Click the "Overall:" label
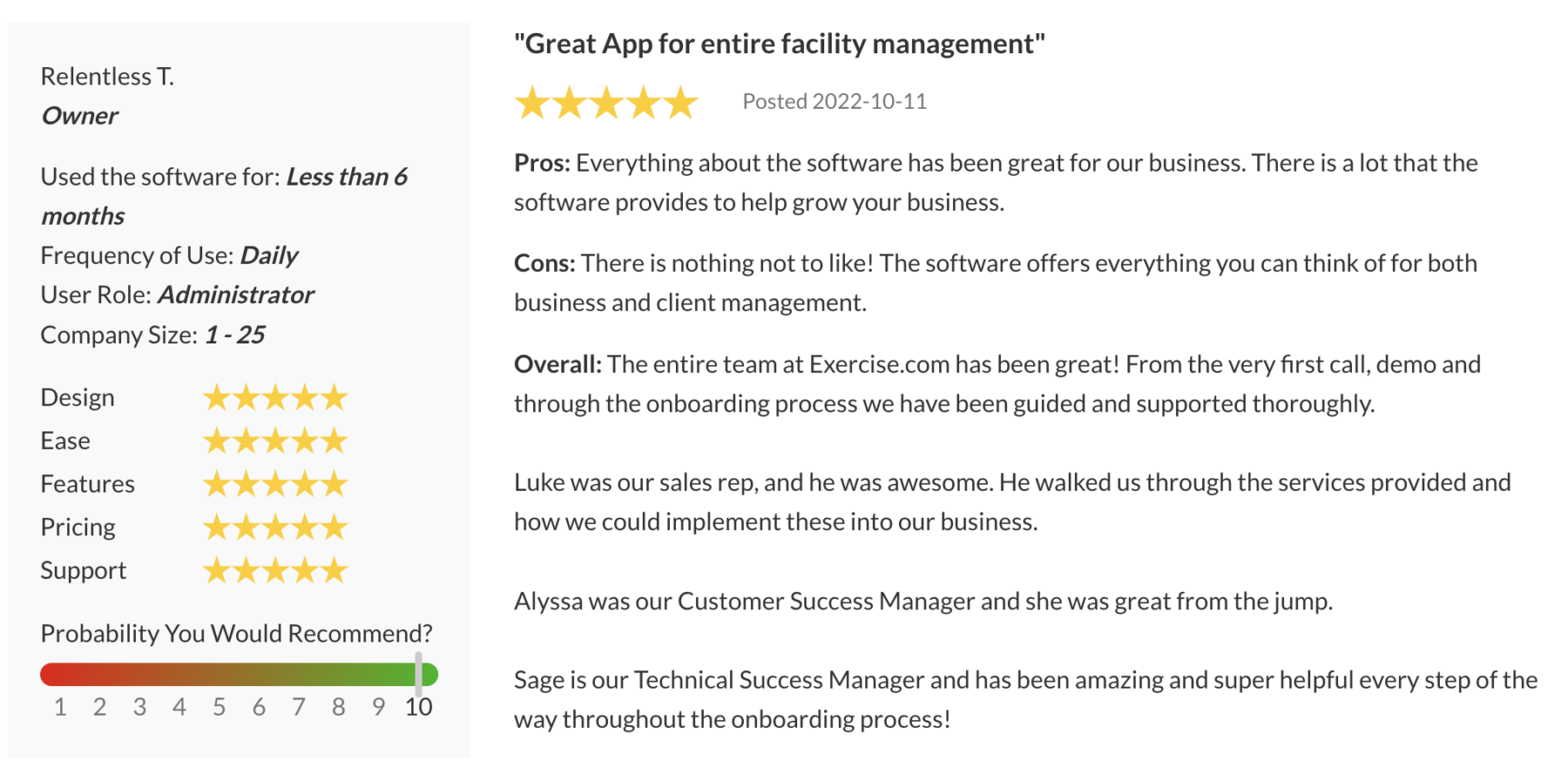 click(557, 364)
